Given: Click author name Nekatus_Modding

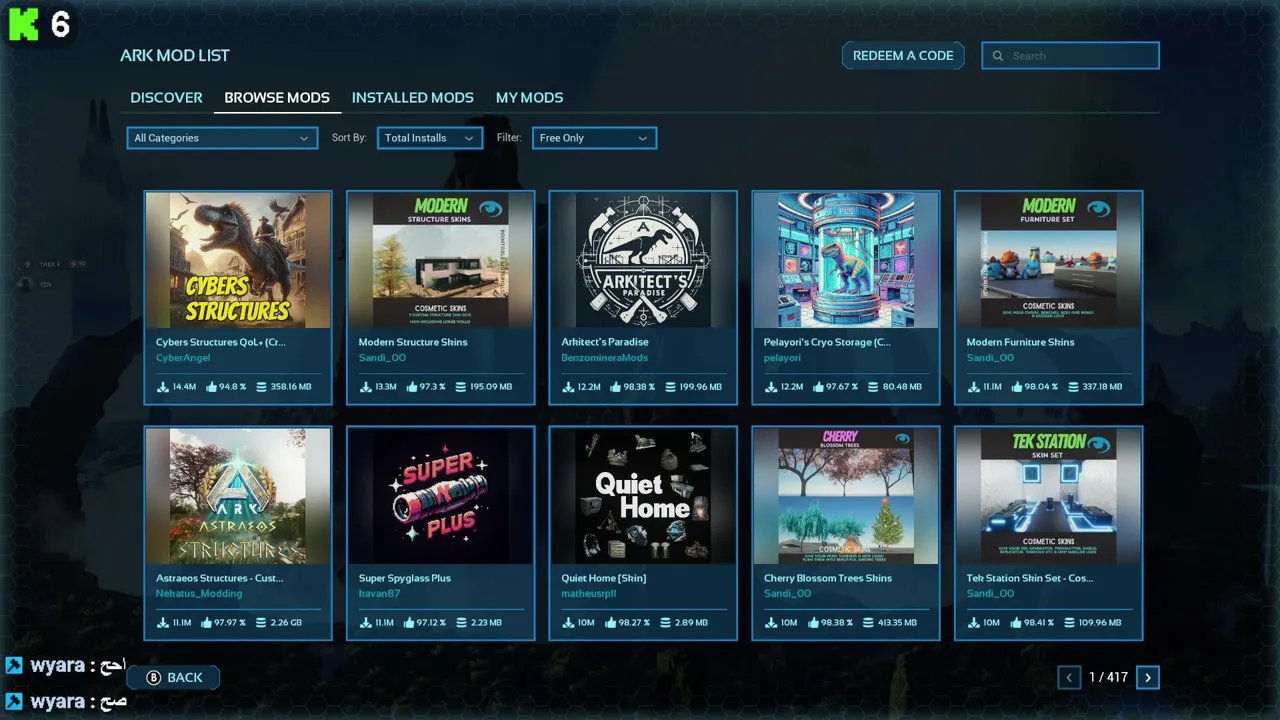Looking at the screenshot, I should tap(199, 594).
